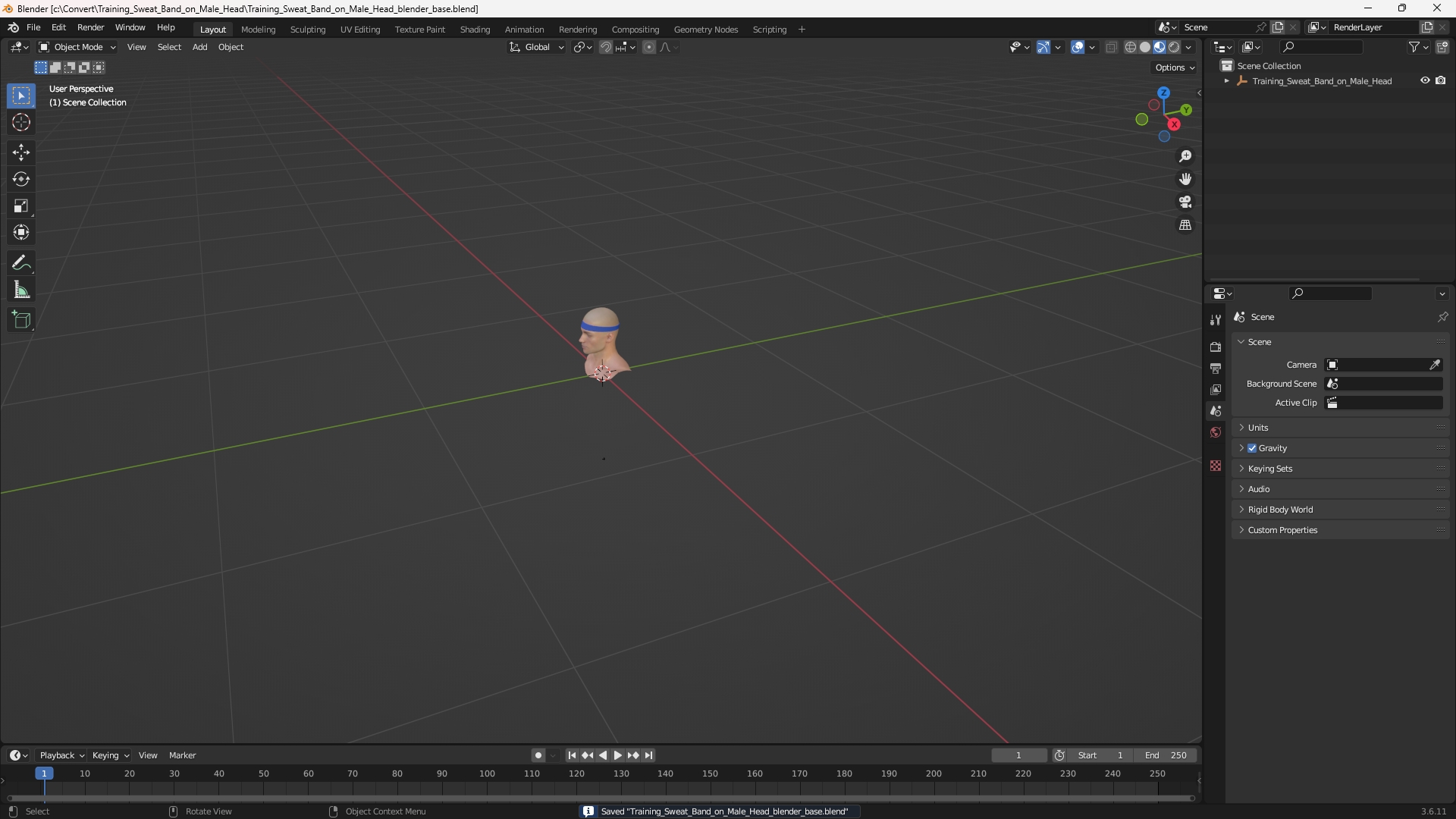This screenshot has width=1456, height=819.
Task: Activate the Transform tool
Action: (21, 232)
